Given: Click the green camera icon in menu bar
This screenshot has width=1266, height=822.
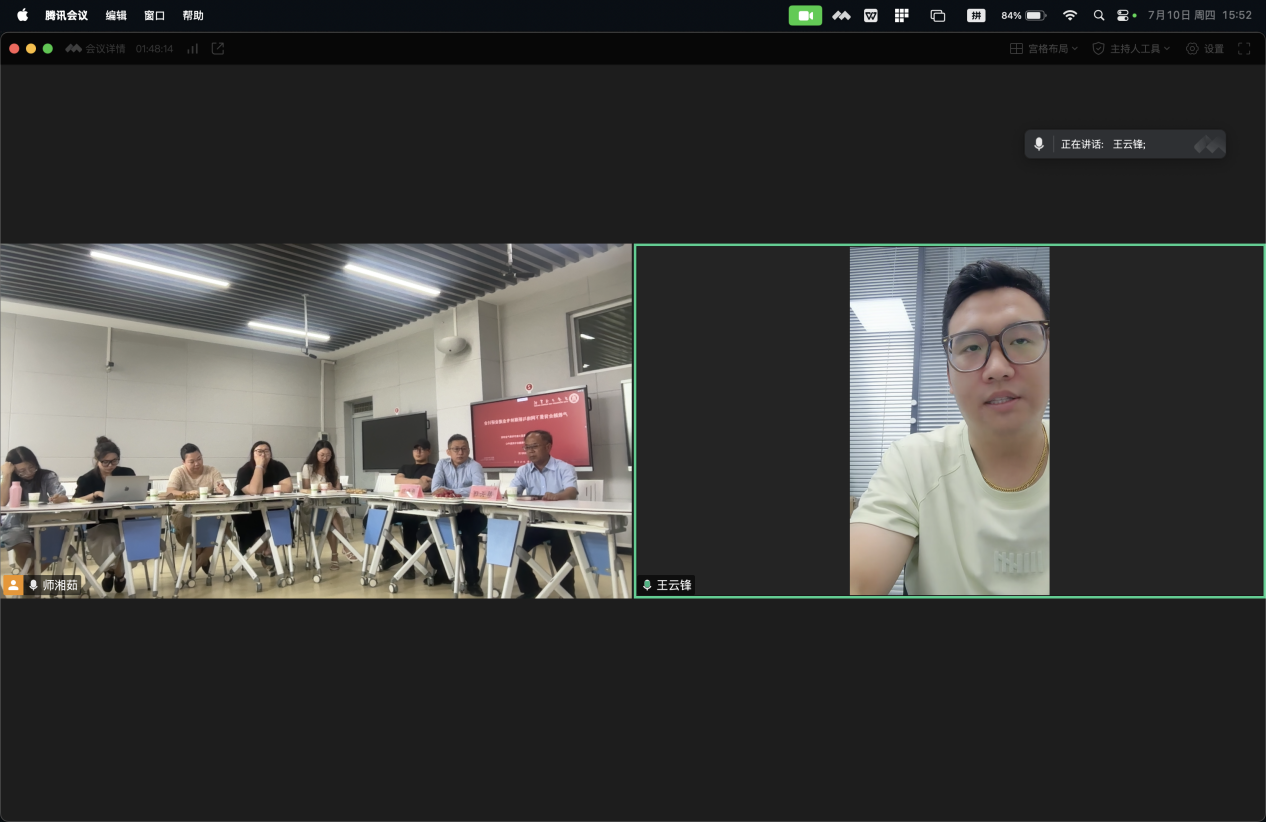Looking at the screenshot, I should pyautogui.click(x=805, y=15).
